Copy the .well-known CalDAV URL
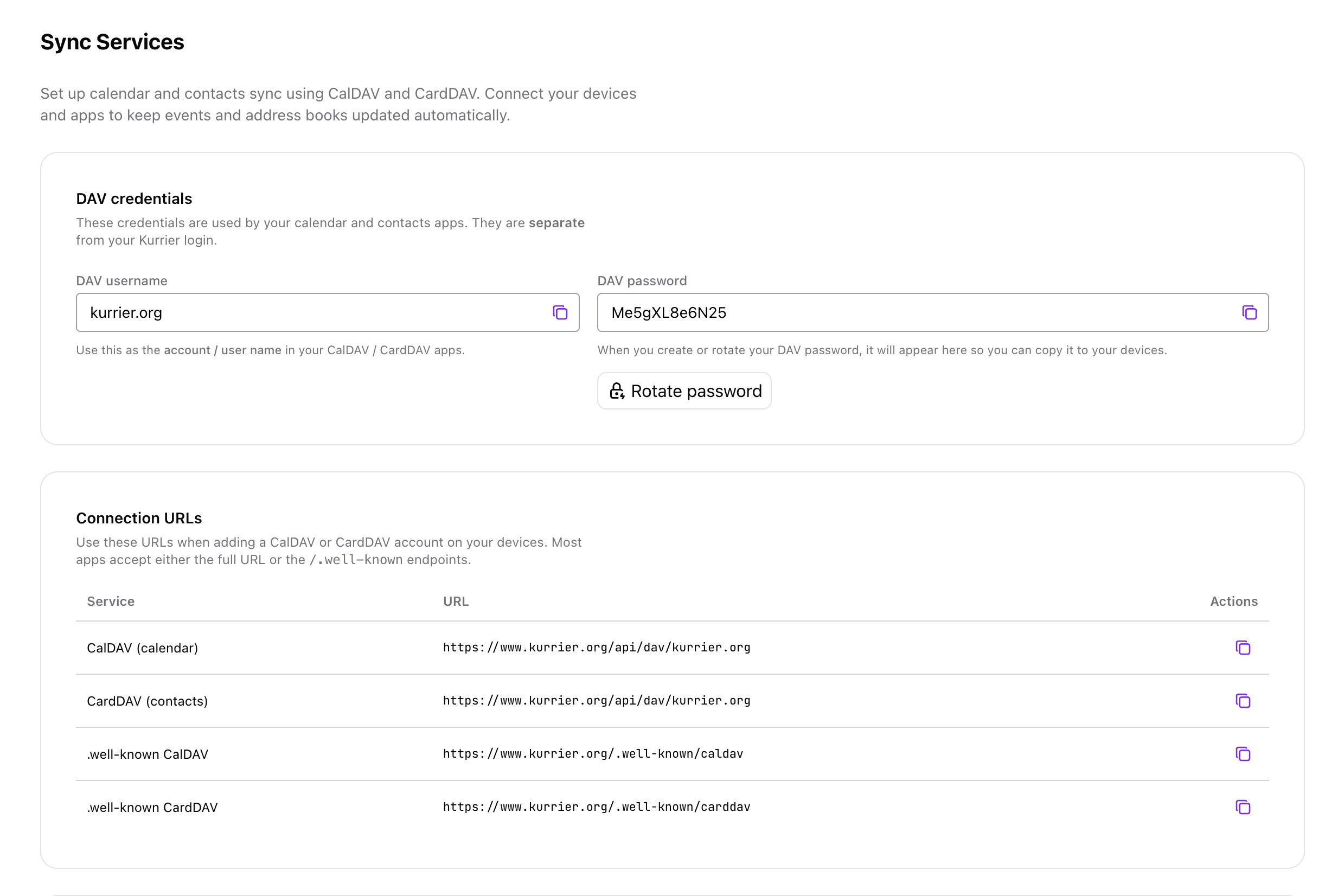The image size is (1344, 896). (x=1243, y=754)
